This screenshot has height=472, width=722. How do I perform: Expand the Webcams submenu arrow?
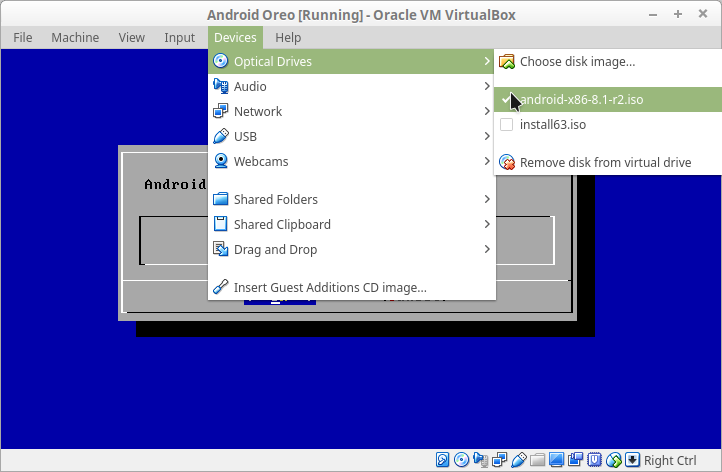tap(487, 161)
